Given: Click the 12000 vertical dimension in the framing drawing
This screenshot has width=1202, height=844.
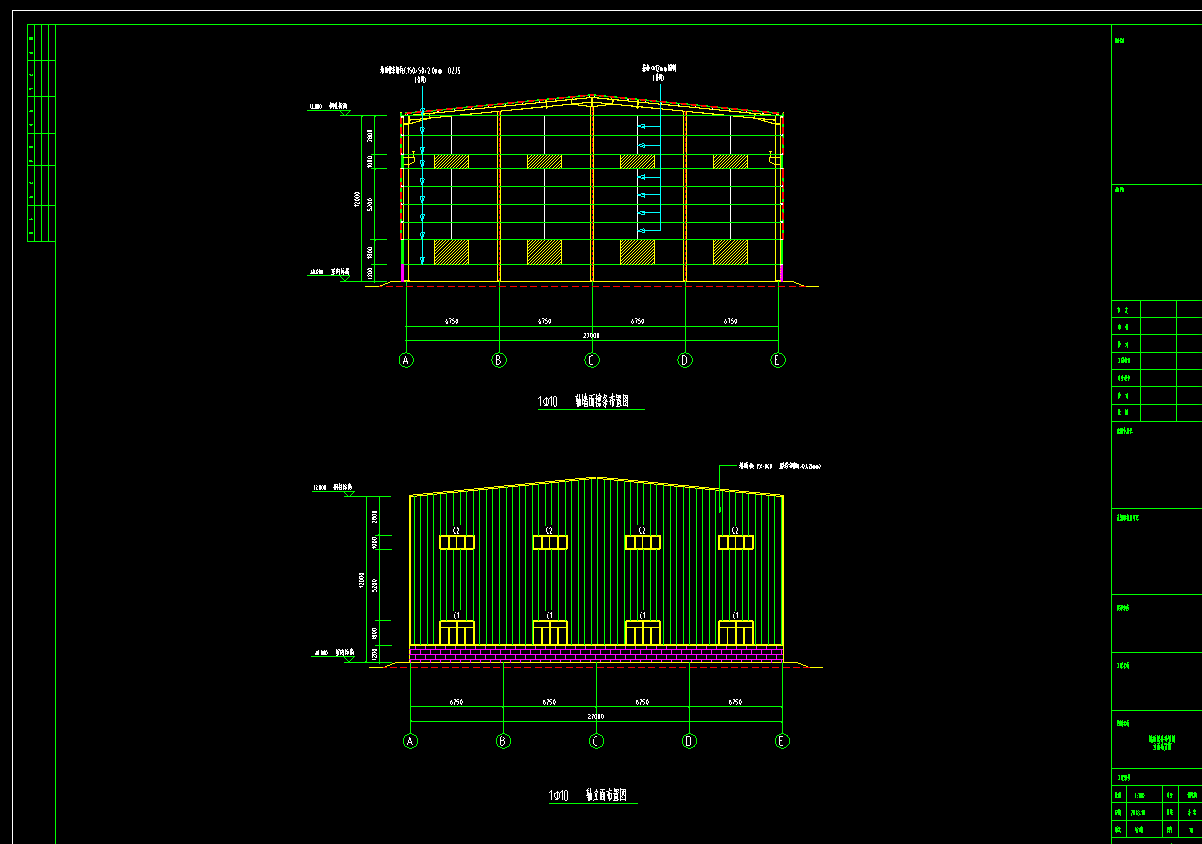Looking at the screenshot, I should tap(355, 200).
